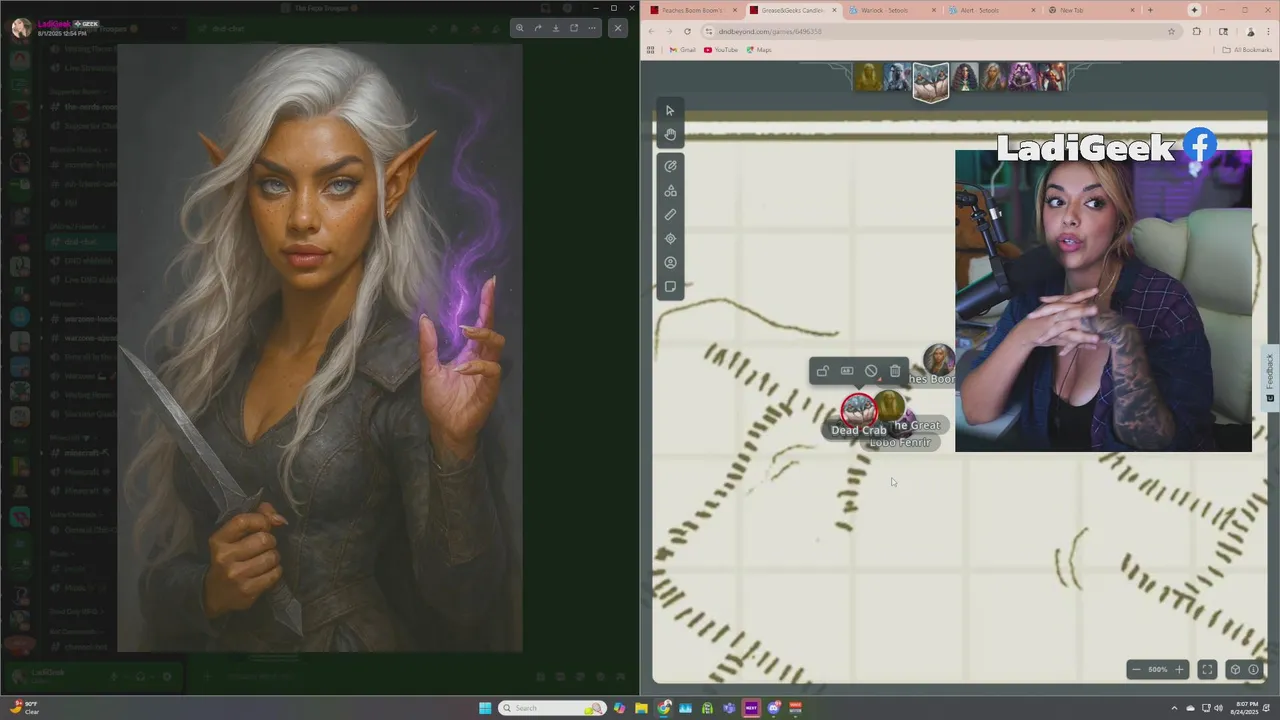This screenshot has height=720, width=1280.
Task: Reload the dndbeyond page
Action: click(687, 31)
